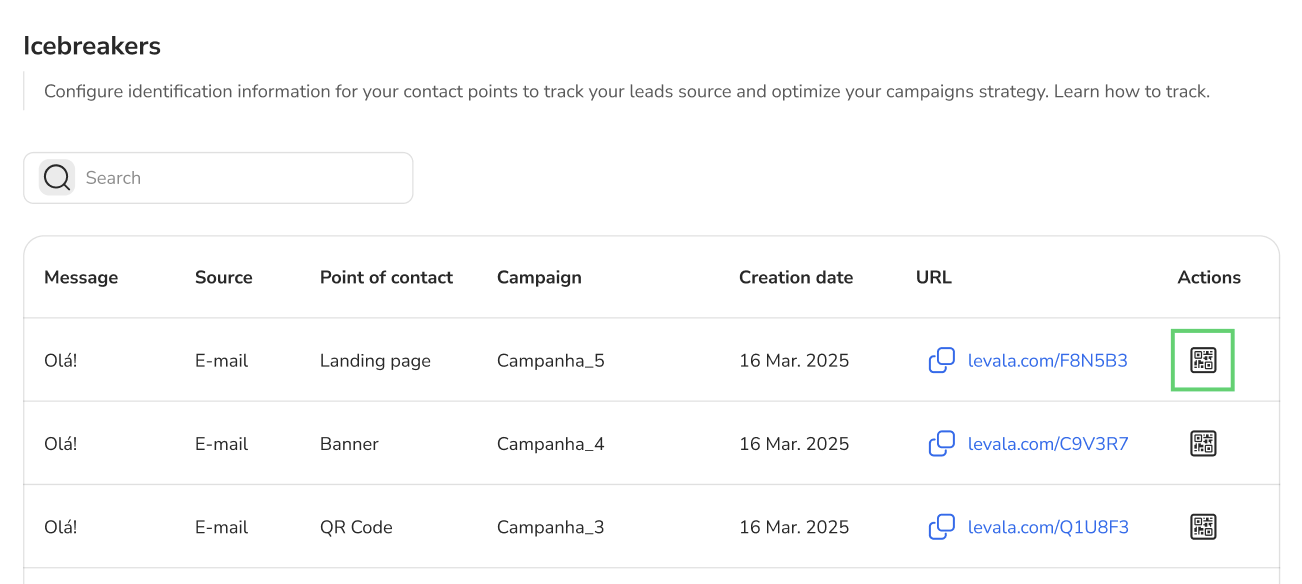Click the Campaign column header

(539, 278)
